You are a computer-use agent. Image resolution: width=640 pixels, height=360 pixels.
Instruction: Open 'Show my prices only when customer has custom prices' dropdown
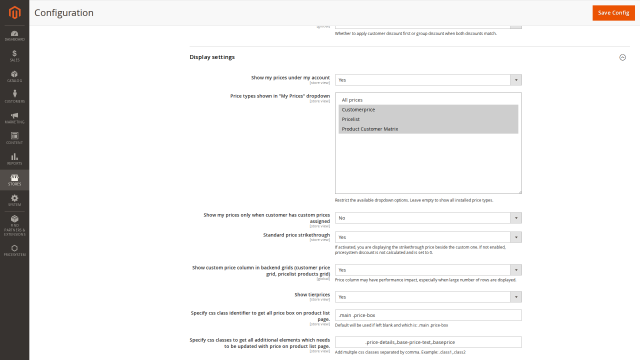pyautogui.click(x=428, y=218)
